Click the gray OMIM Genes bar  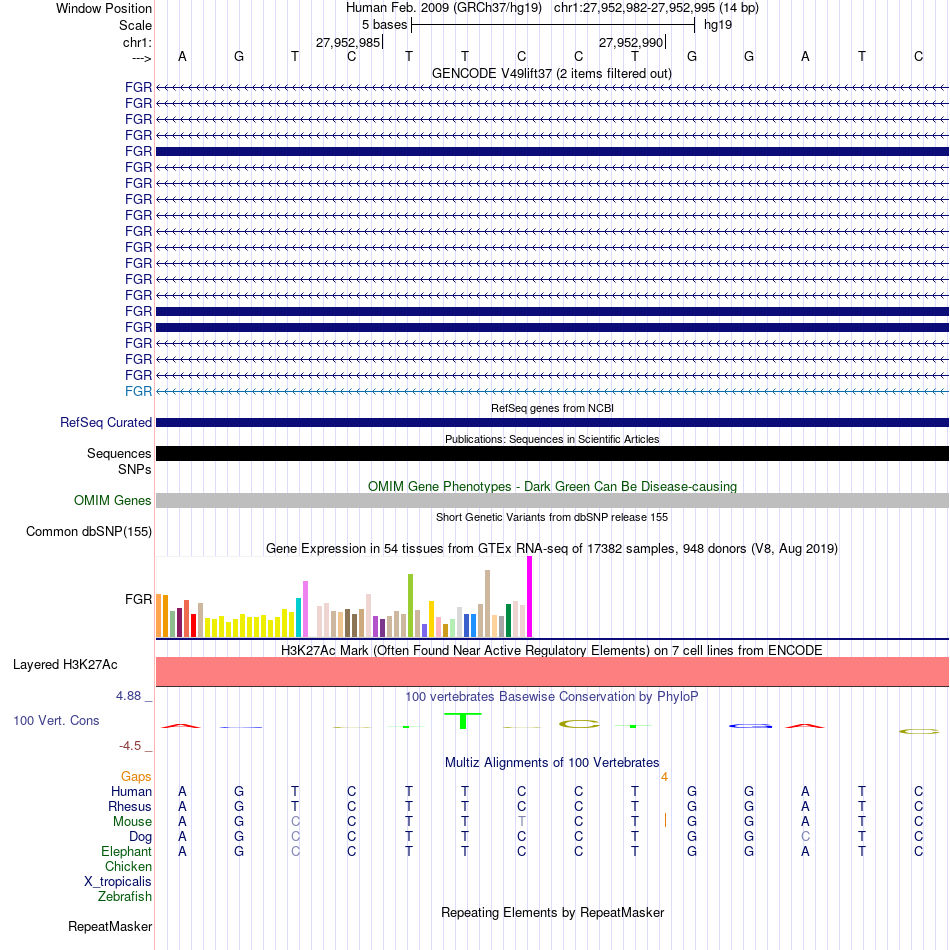tap(552, 500)
